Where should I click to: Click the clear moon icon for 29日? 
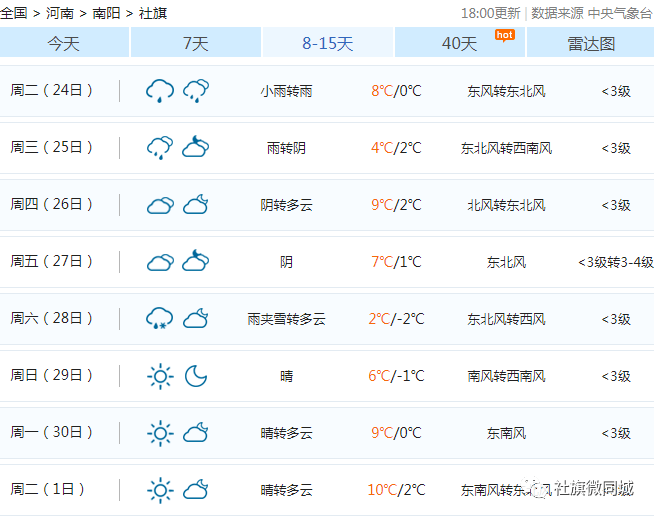196,376
